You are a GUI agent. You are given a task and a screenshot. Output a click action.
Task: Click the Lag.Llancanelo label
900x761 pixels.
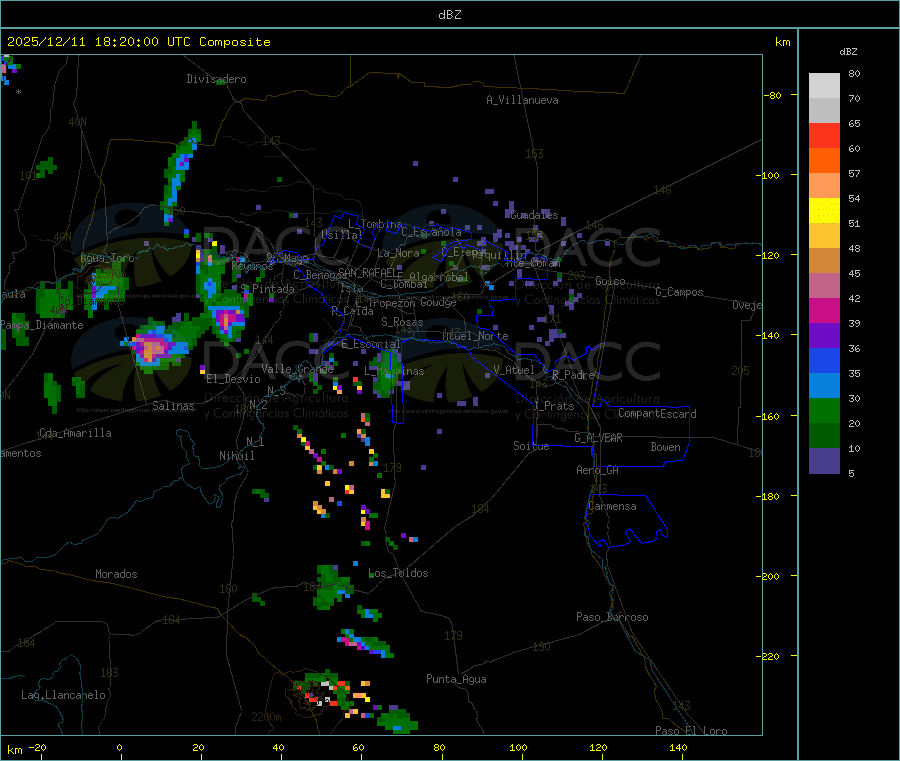tap(63, 695)
